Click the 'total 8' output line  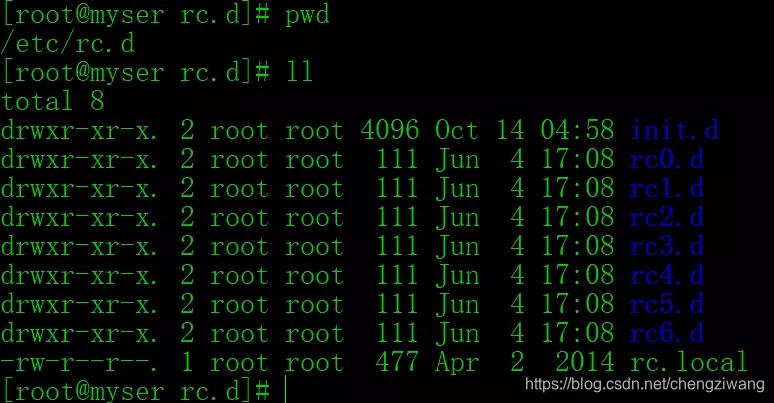[x=53, y=101]
